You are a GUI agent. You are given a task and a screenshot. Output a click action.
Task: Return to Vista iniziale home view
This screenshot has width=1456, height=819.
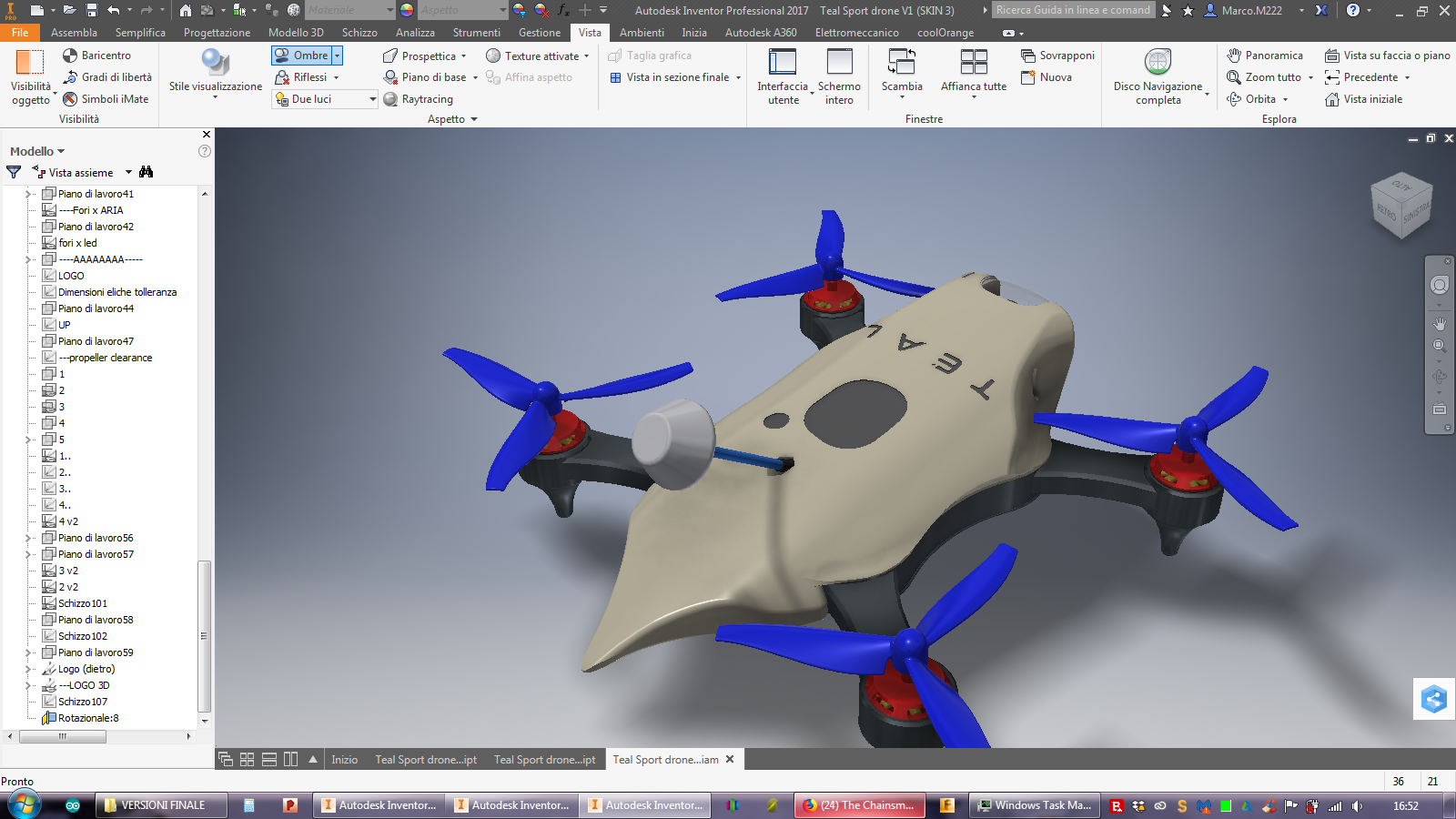pos(1363,99)
